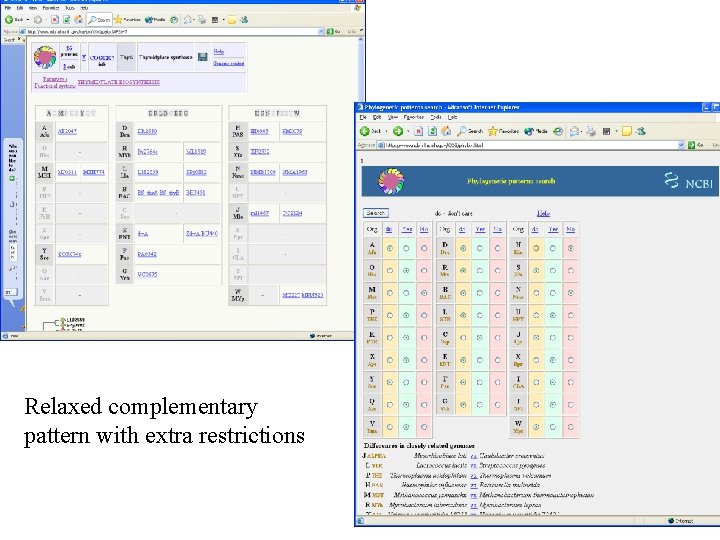Click Stop icon in the COG window toolbar

click(x=55, y=20)
